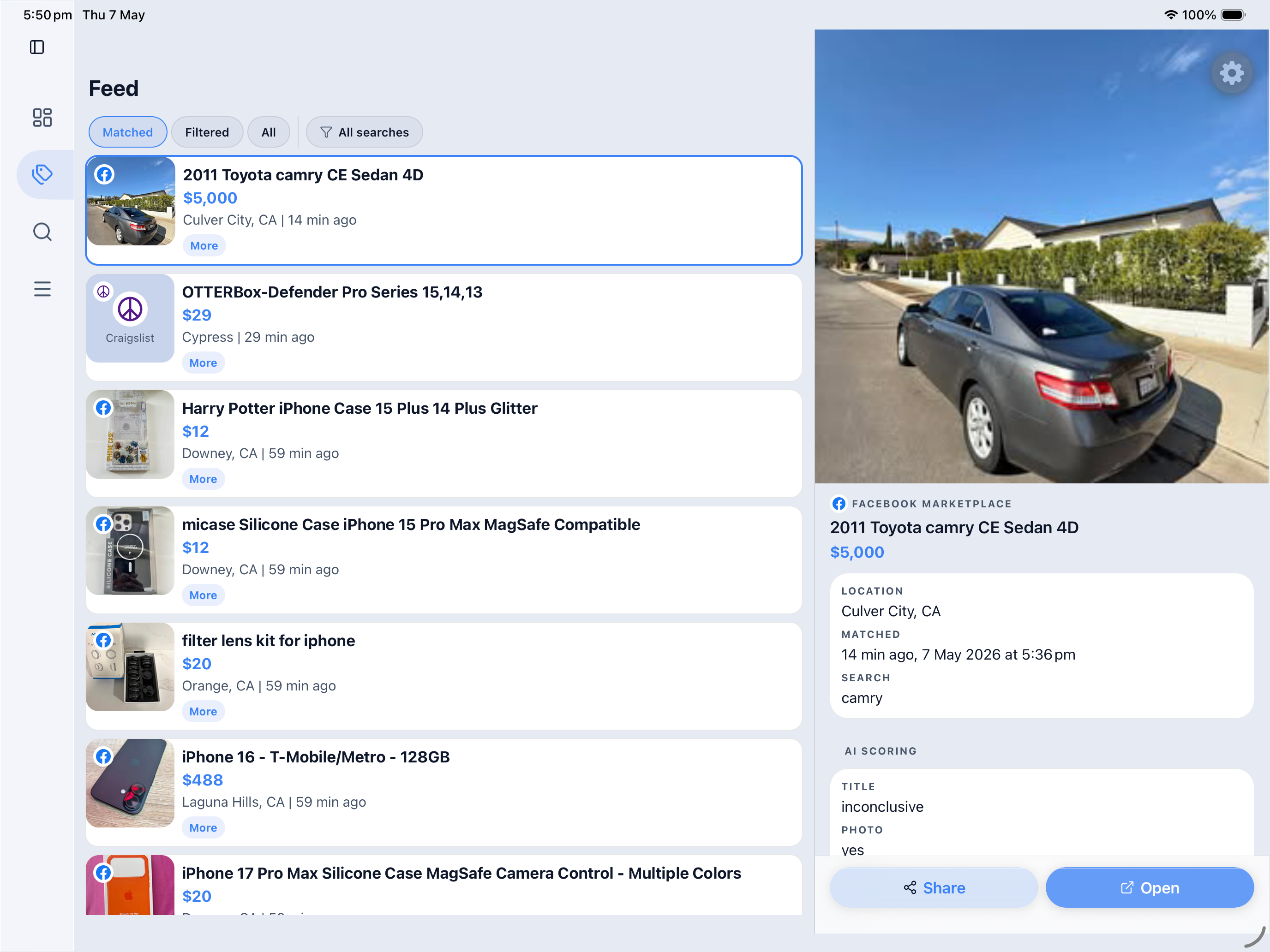Toggle the sidebar panel icon
The height and width of the screenshot is (952, 1270).
click(37, 47)
